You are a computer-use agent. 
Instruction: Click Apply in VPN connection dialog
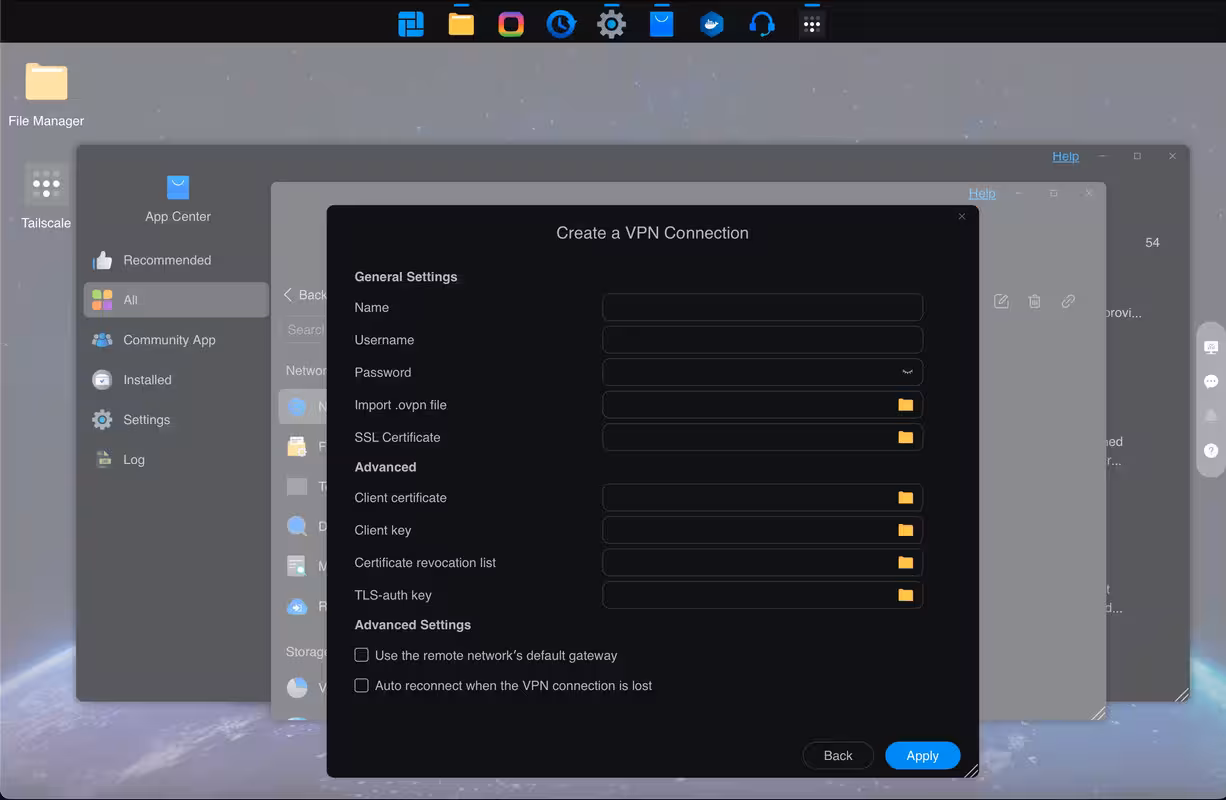click(x=922, y=755)
